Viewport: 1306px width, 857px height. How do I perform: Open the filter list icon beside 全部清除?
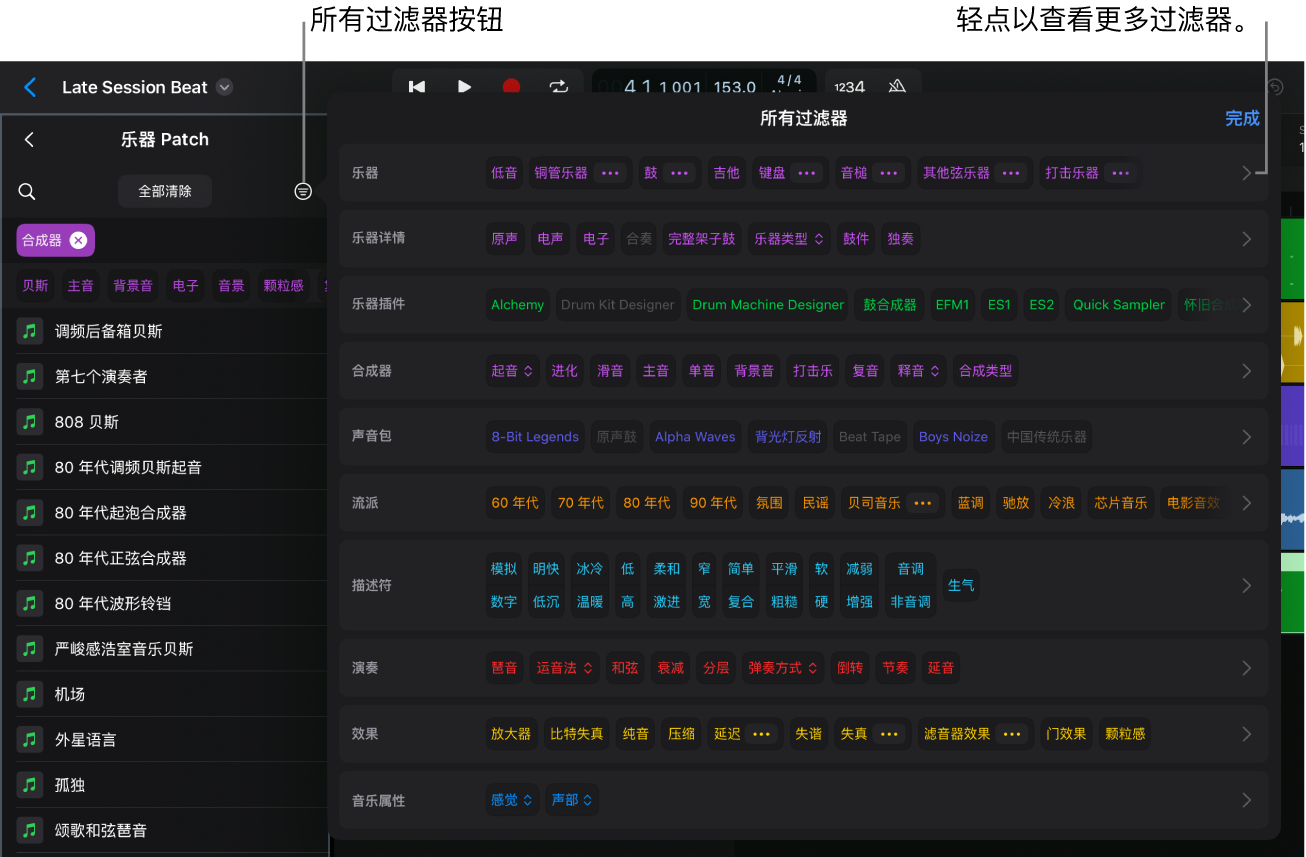tap(303, 191)
